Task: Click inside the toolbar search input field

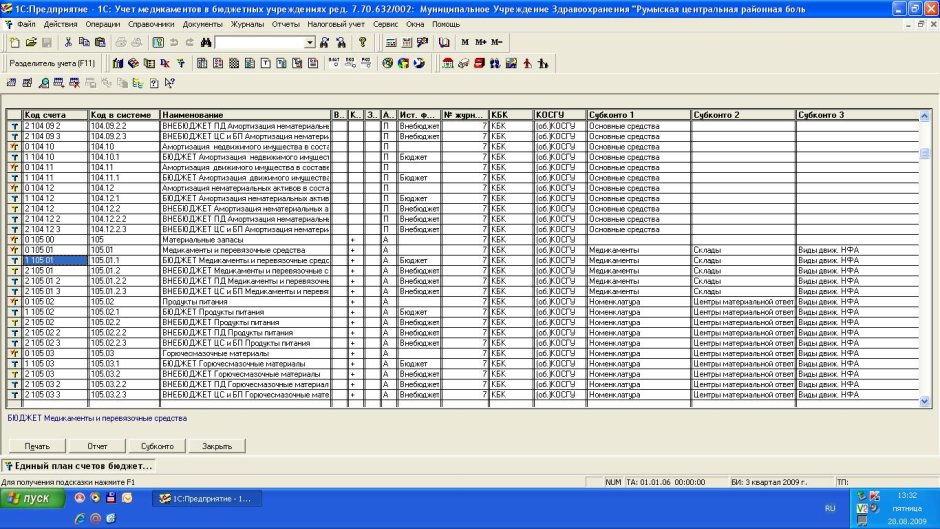Action: (x=260, y=43)
